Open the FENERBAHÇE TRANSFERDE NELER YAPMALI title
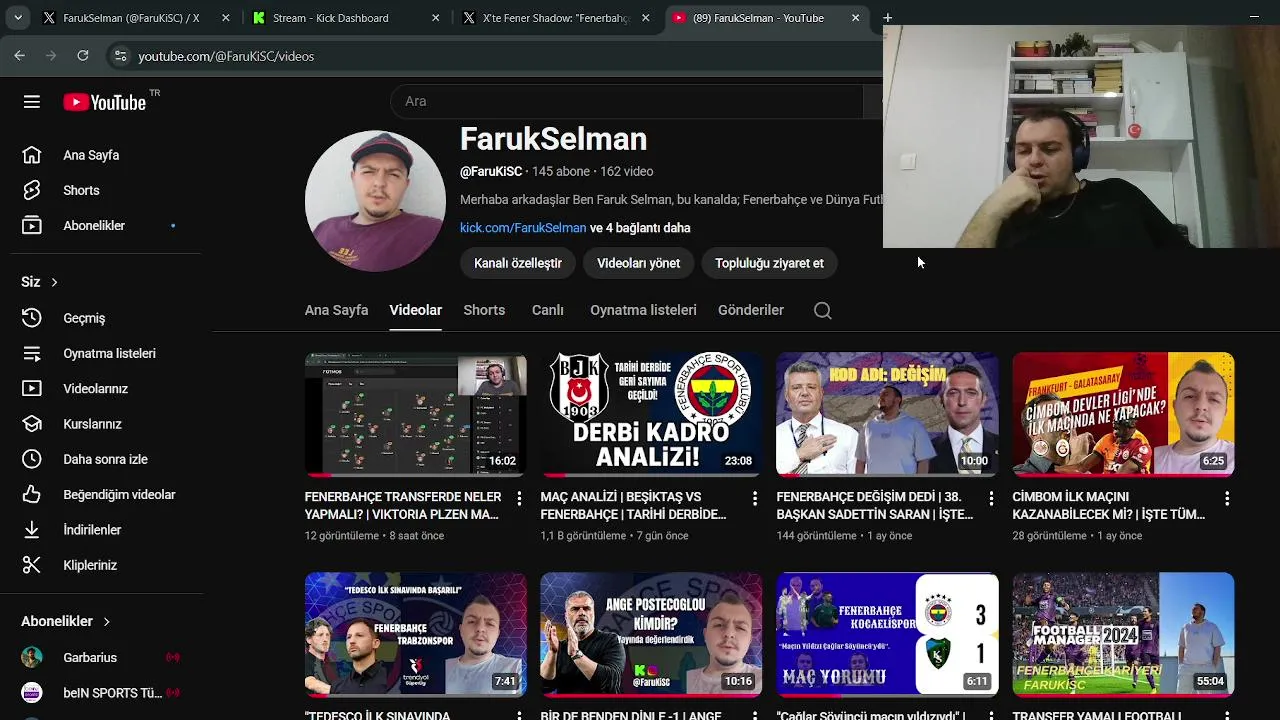1280x720 pixels. click(x=403, y=506)
